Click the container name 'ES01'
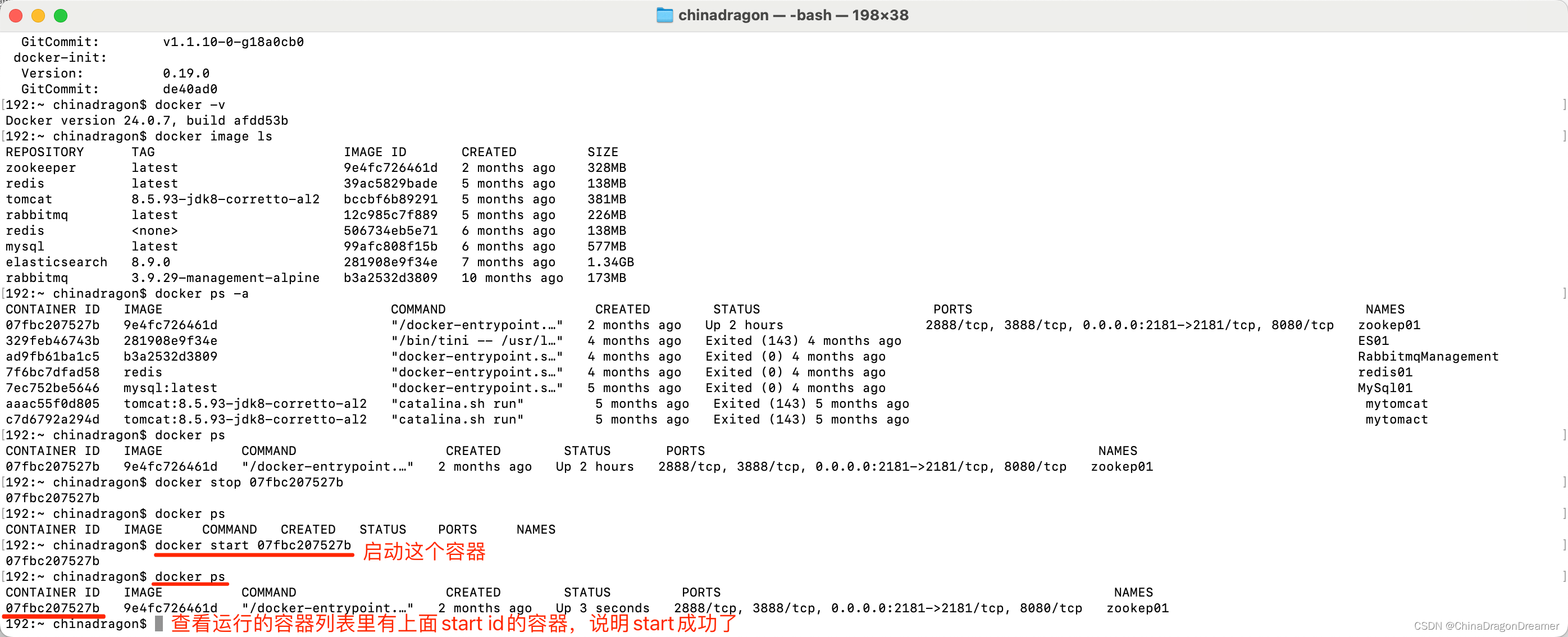The width and height of the screenshot is (1568, 637). point(1373,341)
